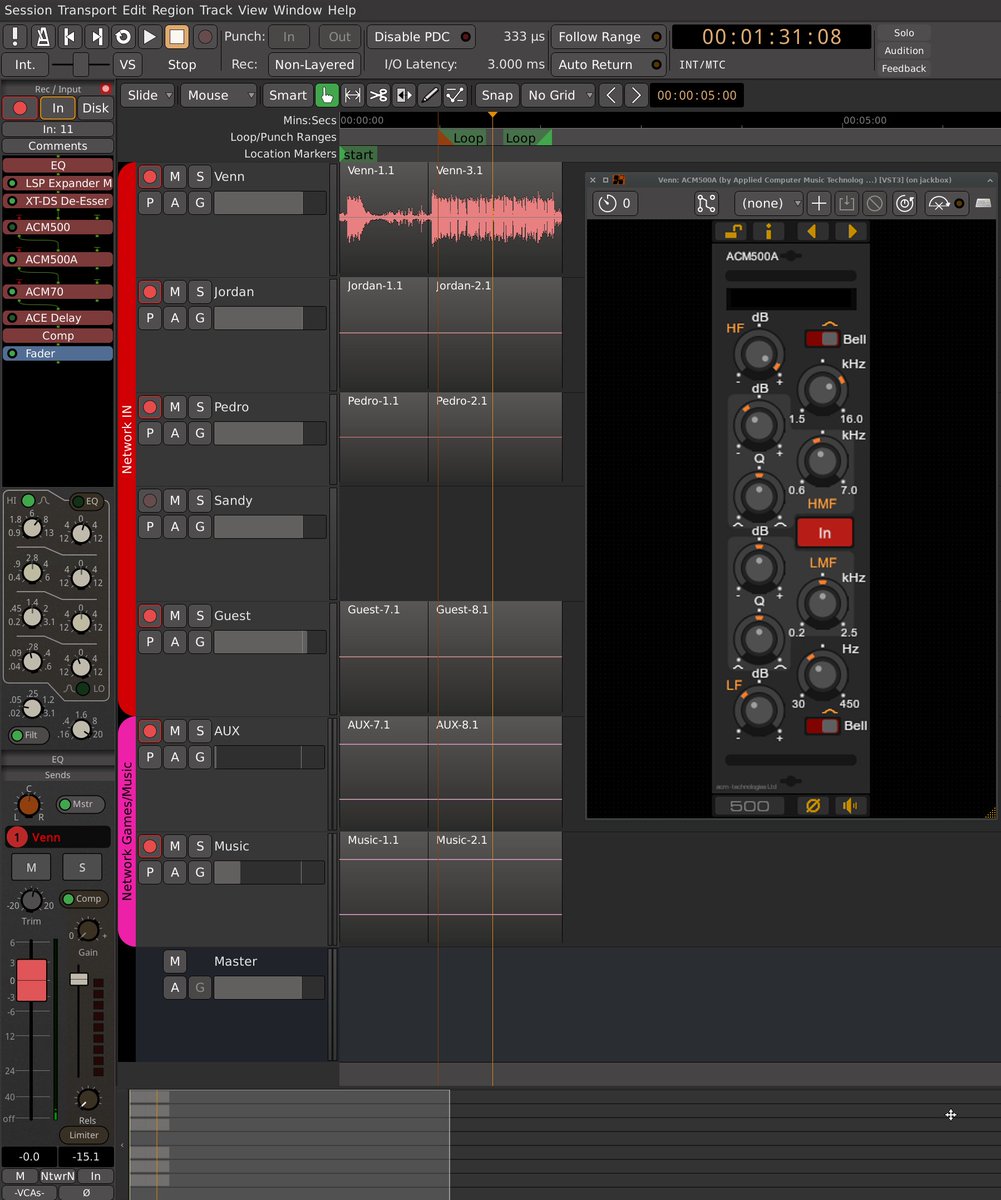This screenshot has width=1001, height=1200.
Task: Click the Auto Return button
Action: [x=609, y=64]
